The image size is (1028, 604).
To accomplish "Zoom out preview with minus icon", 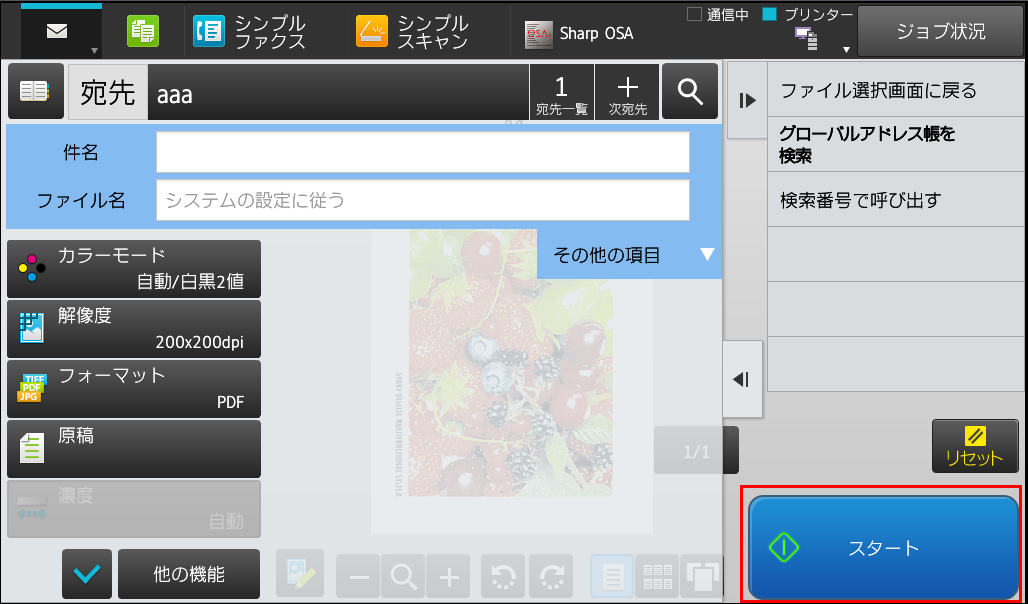I will coord(359,576).
